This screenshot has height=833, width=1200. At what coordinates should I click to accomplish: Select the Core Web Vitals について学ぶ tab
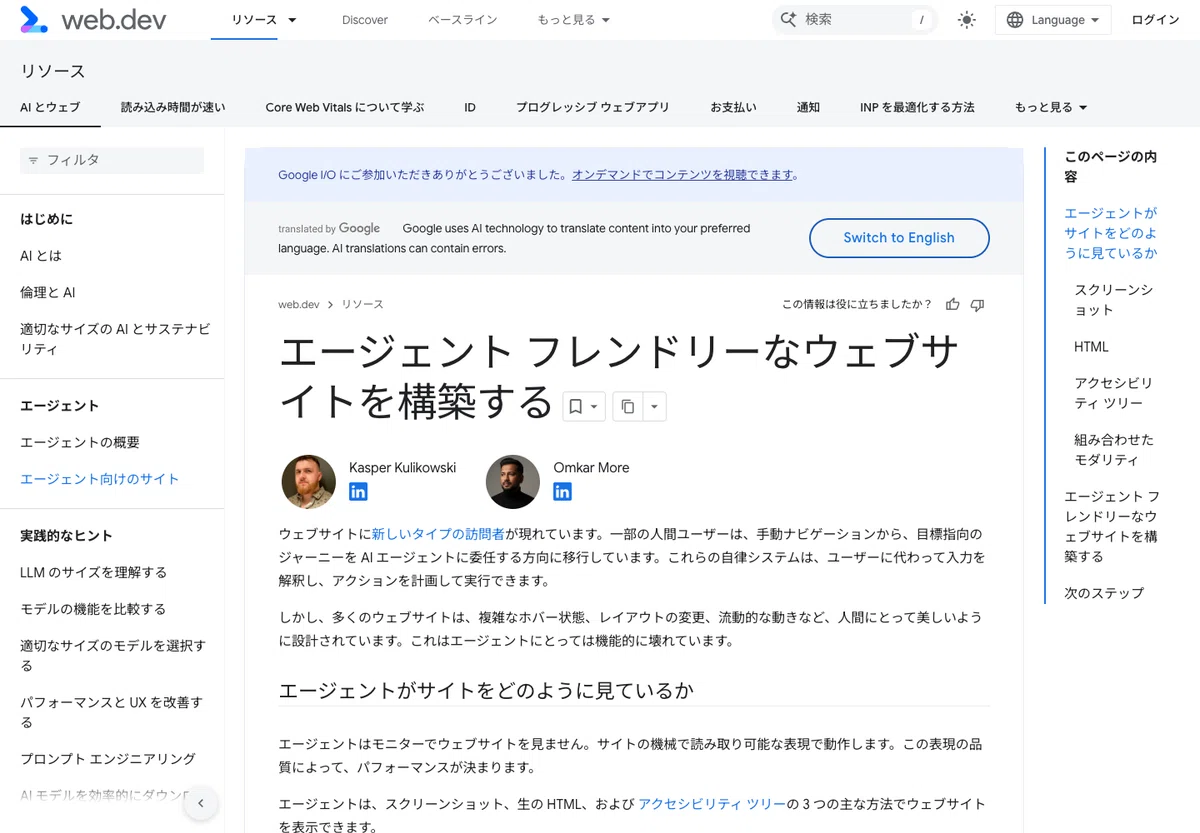click(345, 107)
